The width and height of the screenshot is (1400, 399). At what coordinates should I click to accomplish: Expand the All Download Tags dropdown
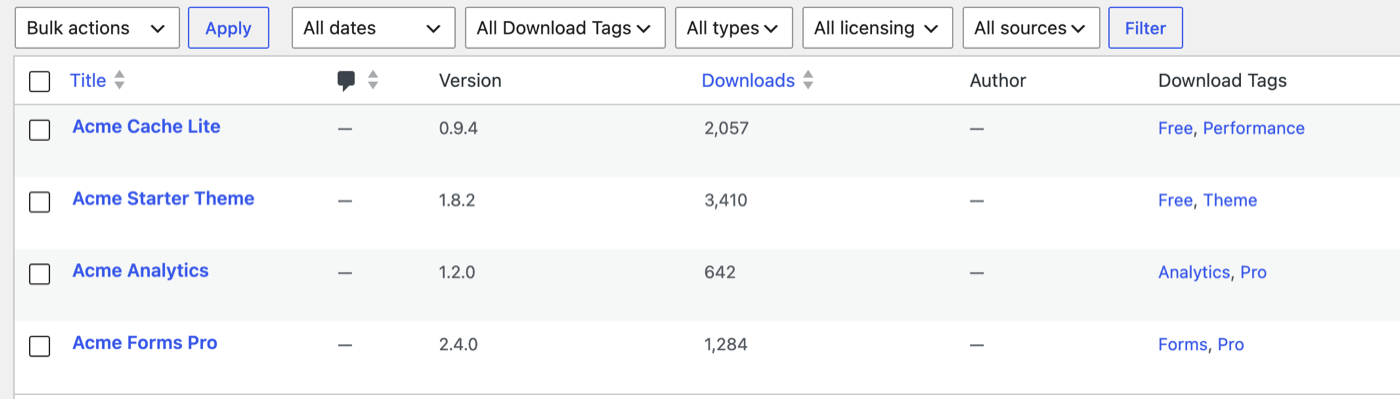coord(565,28)
